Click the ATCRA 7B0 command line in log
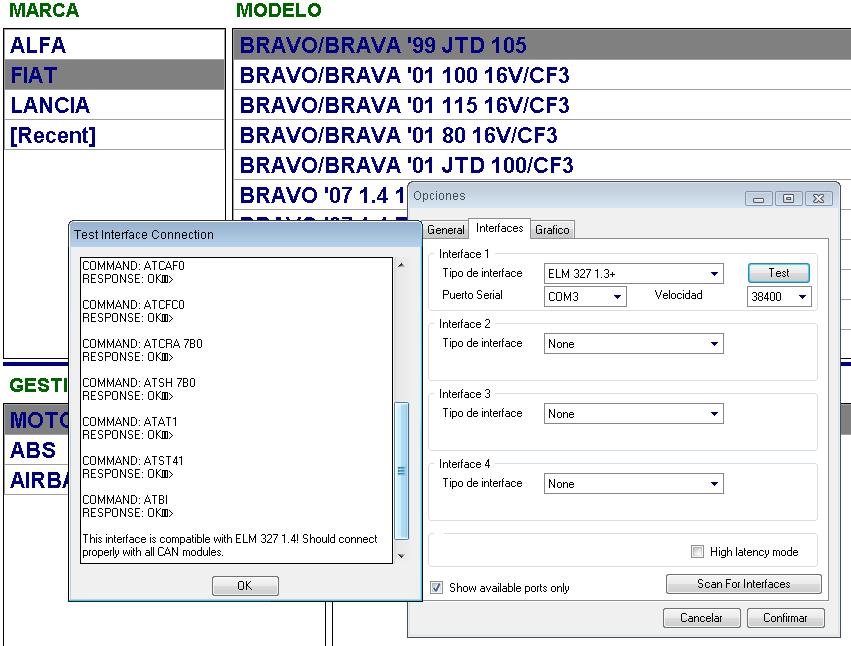Image resolution: width=851 pixels, height=646 pixels. point(142,344)
